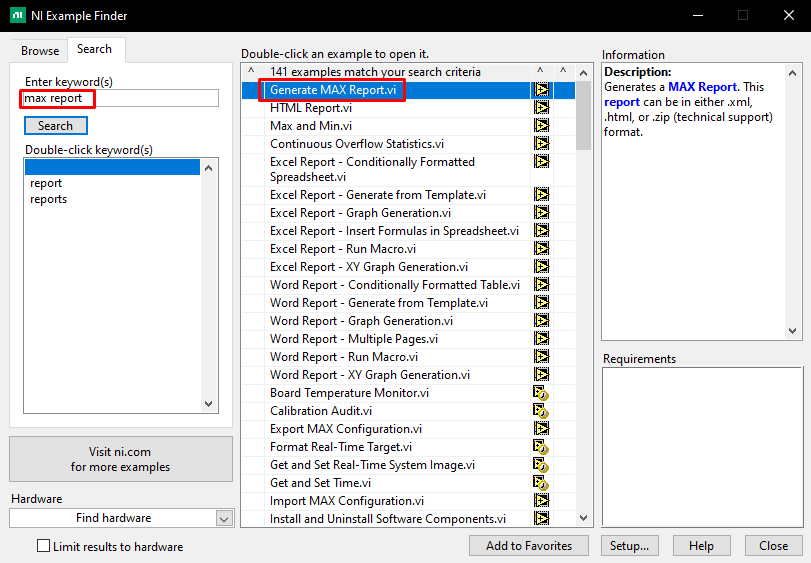The width and height of the screenshot is (811, 563).
Task: Click icon for Excel Report - Run Macro.vi
Action: (542, 249)
